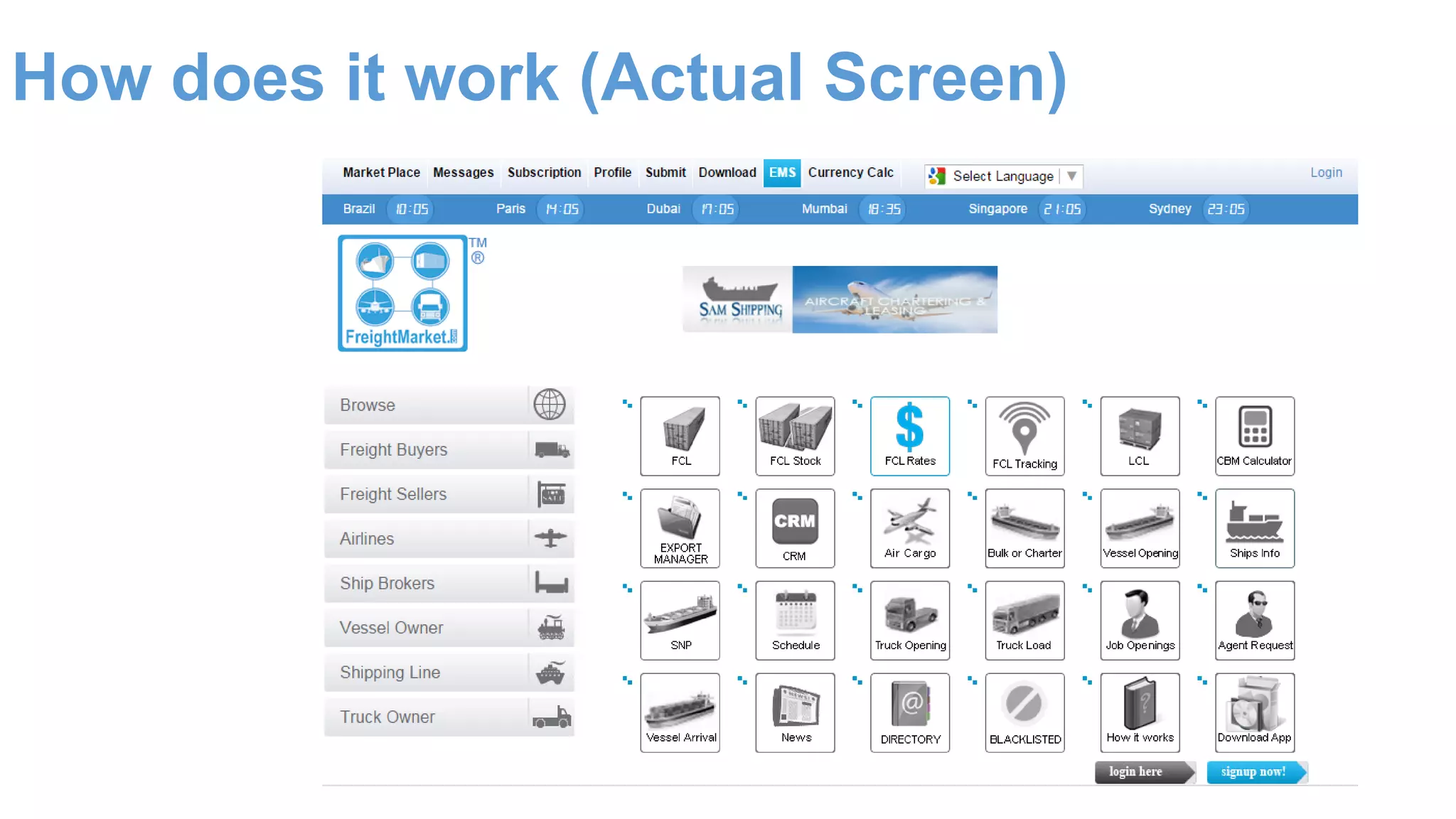This screenshot has height=819, width=1456.
Task: Open the Air Cargo plane icon
Action: [x=910, y=528]
